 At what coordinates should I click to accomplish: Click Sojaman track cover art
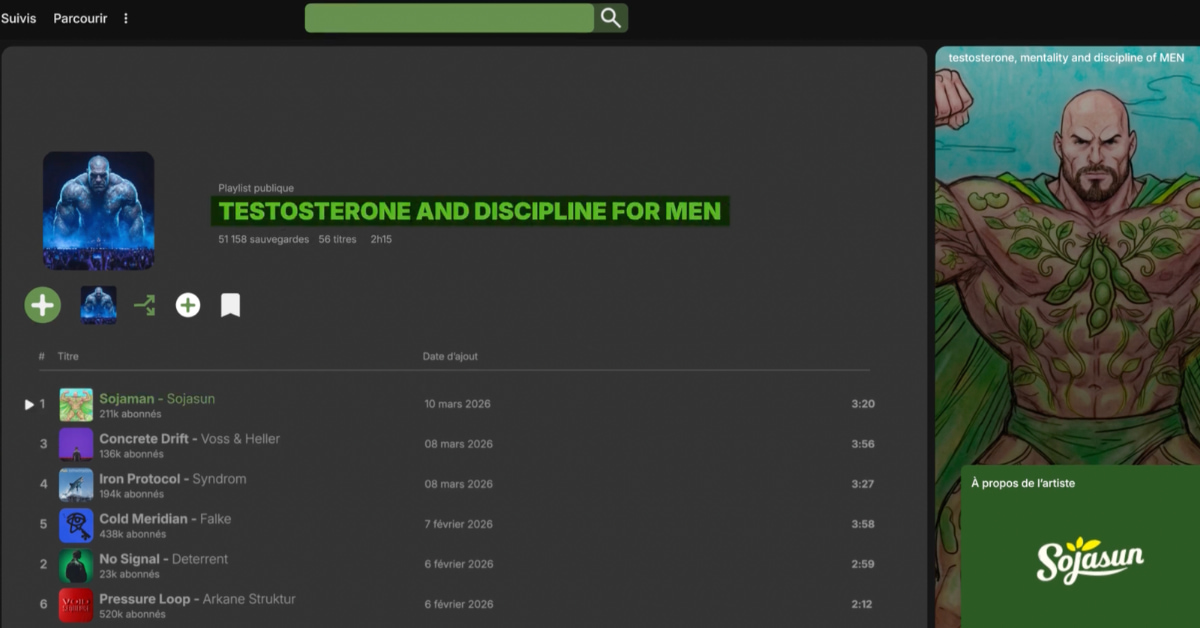[x=76, y=405]
